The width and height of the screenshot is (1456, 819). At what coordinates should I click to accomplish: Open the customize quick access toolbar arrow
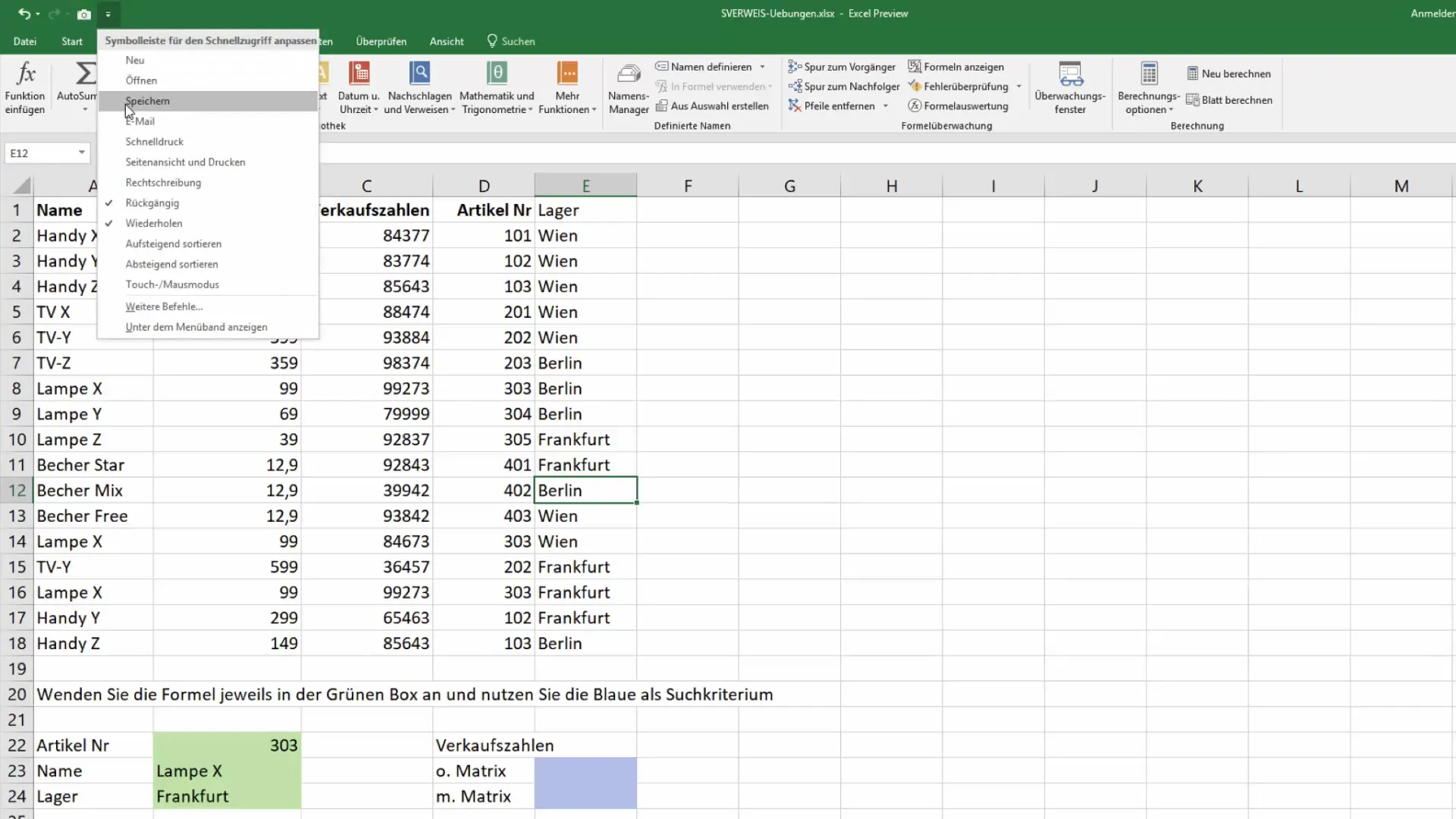108,14
